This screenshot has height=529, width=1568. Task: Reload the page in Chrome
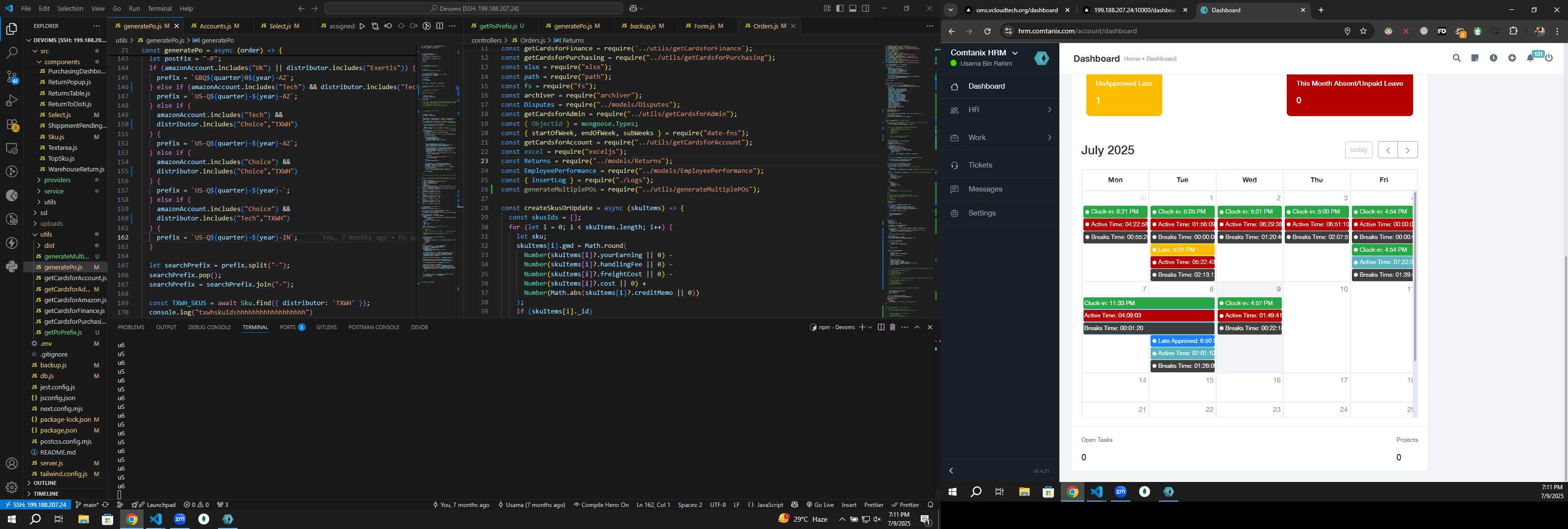987,31
